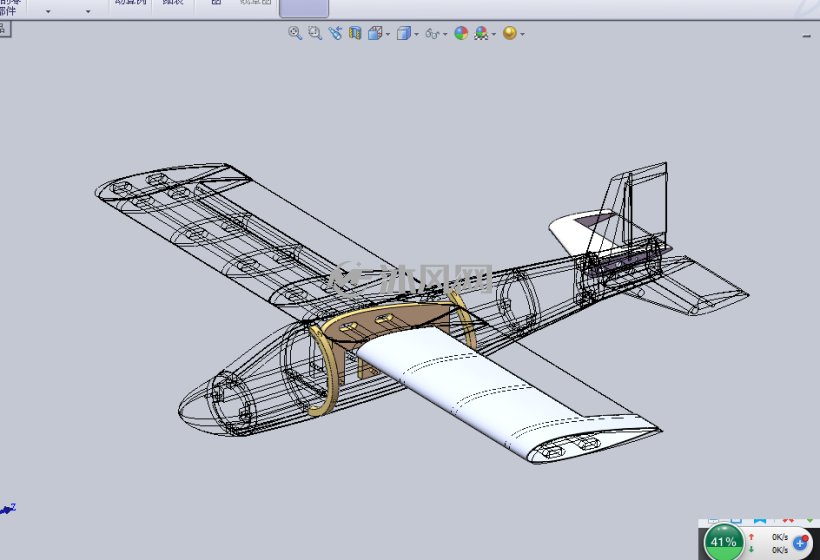Select the Zoom to Area tool
This screenshot has height=560, width=820.
[x=315, y=33]
